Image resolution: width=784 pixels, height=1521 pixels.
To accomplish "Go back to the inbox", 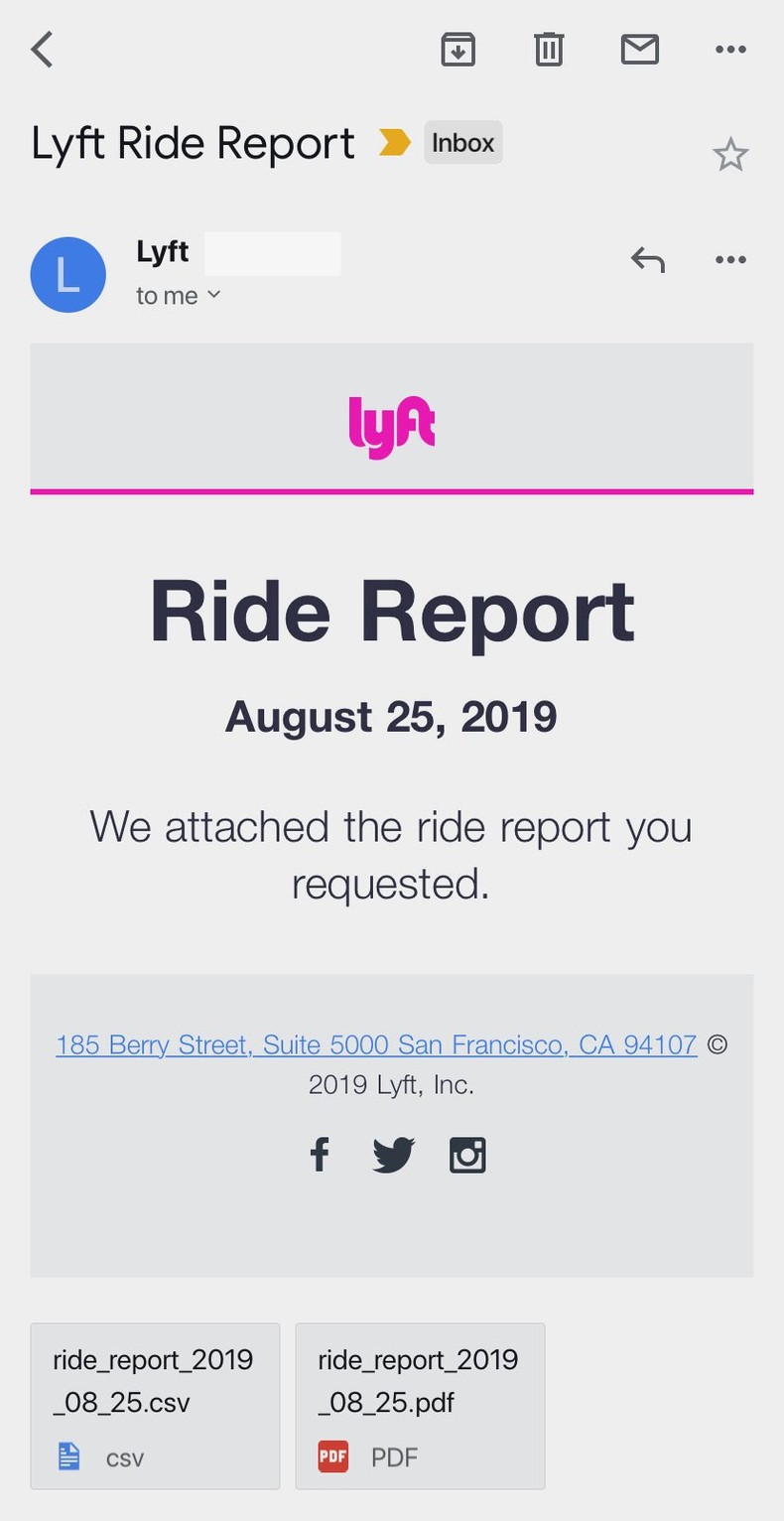I will (42, 49).
